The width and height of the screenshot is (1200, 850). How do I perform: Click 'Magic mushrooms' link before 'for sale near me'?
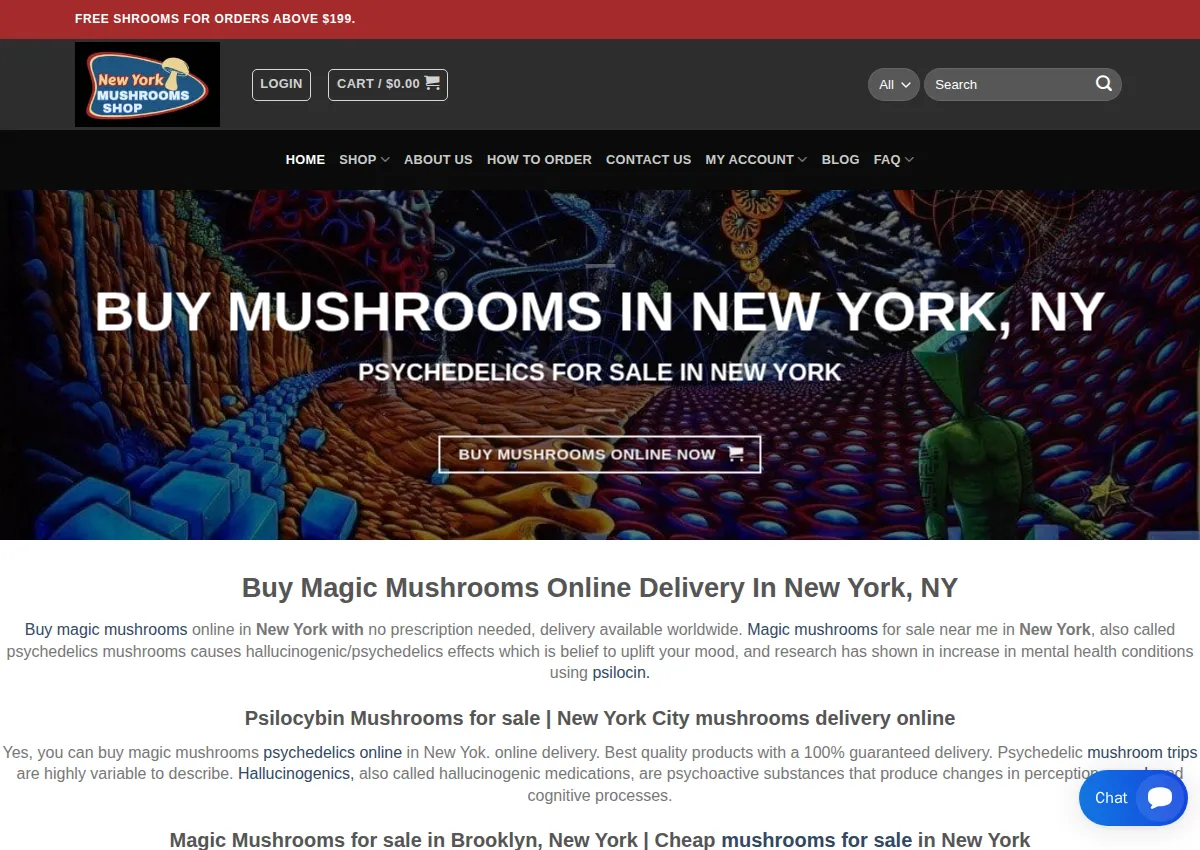[813, 629]
